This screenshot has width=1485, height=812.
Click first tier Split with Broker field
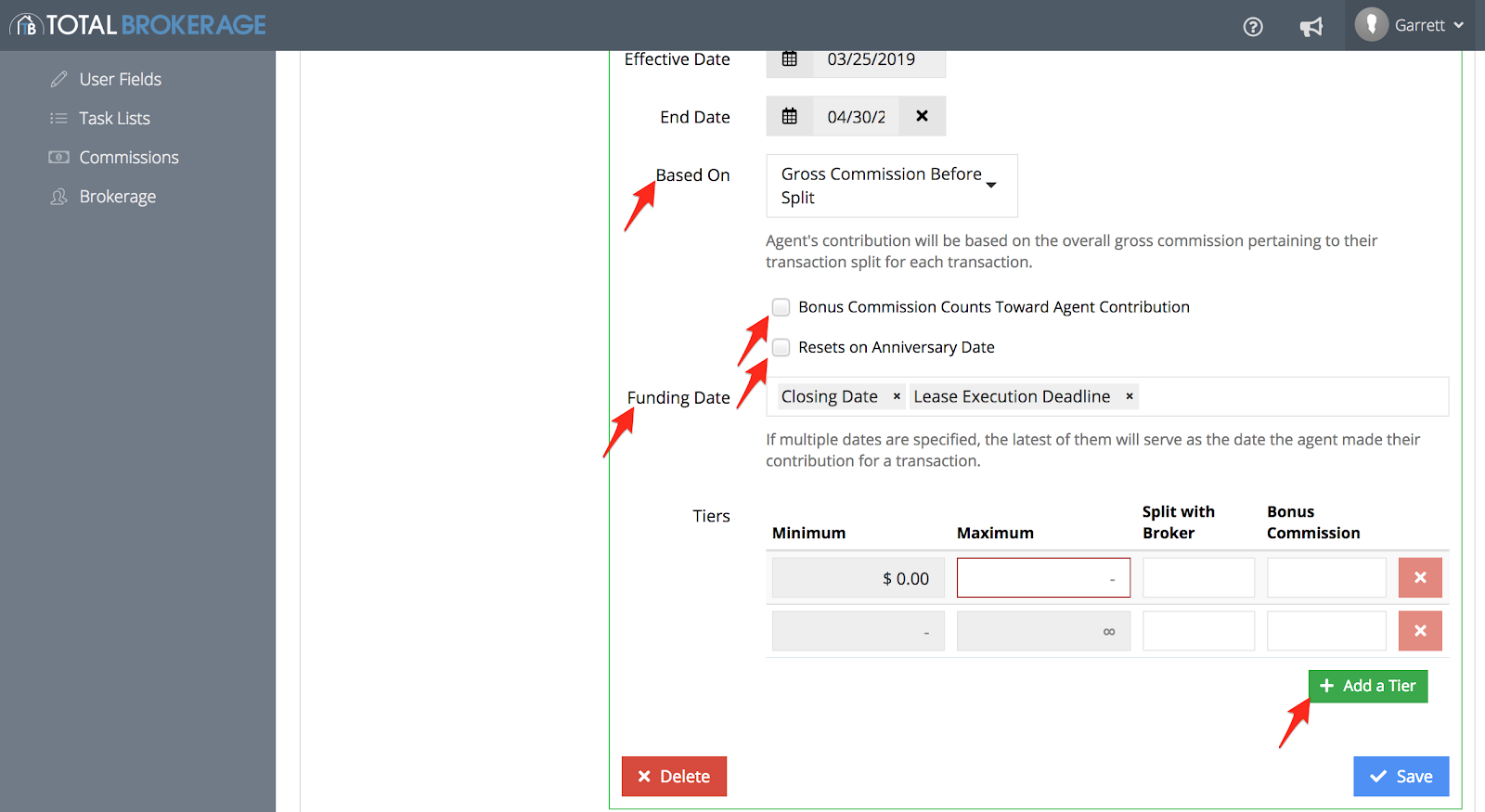[1198, 578]
